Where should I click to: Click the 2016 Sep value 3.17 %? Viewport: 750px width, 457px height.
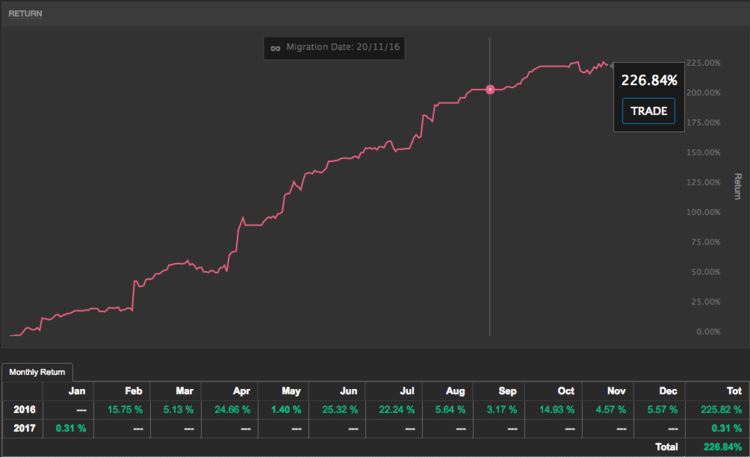[x=502, y=410]
